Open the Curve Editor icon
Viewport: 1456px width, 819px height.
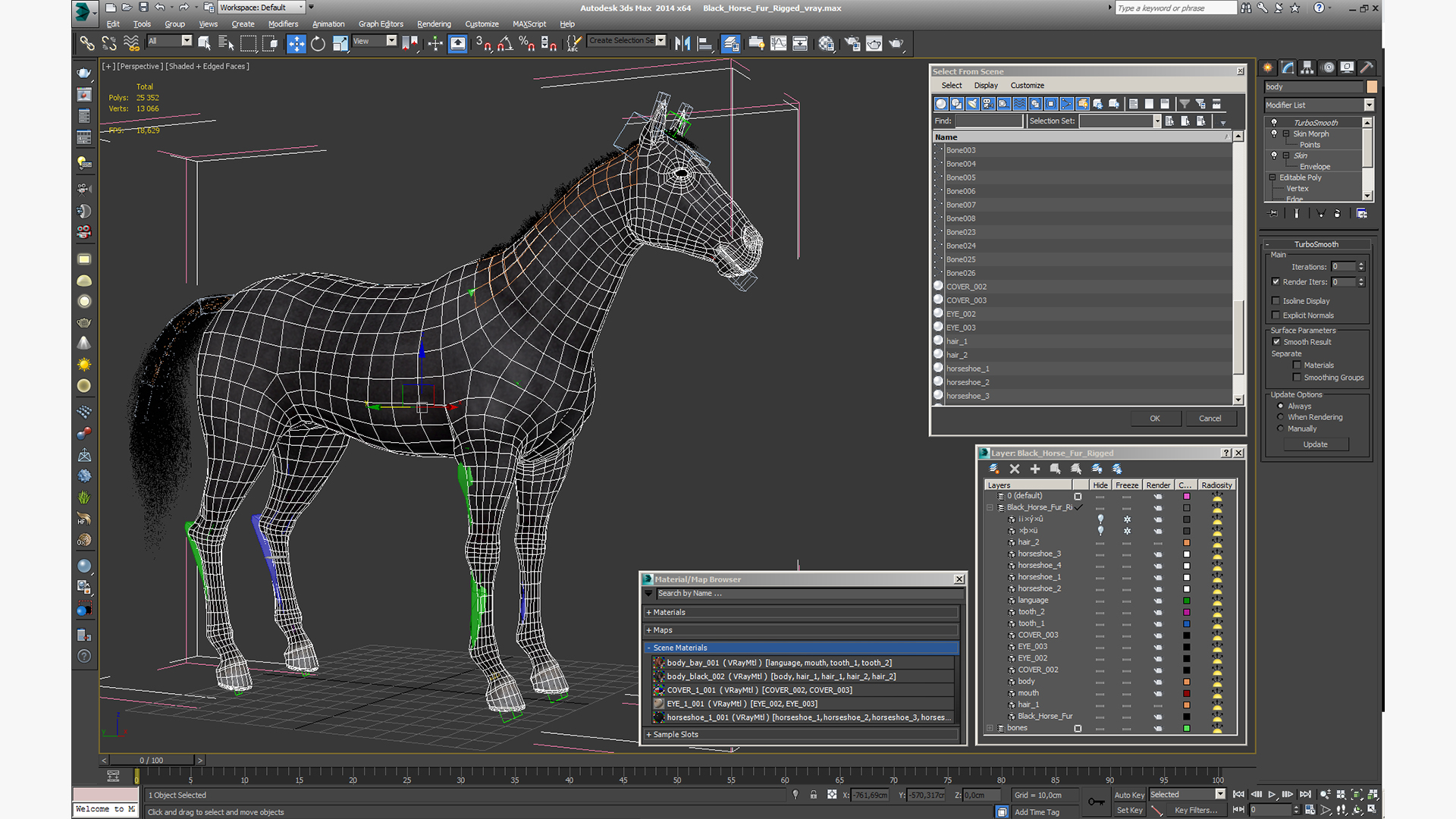coord(778,43)
